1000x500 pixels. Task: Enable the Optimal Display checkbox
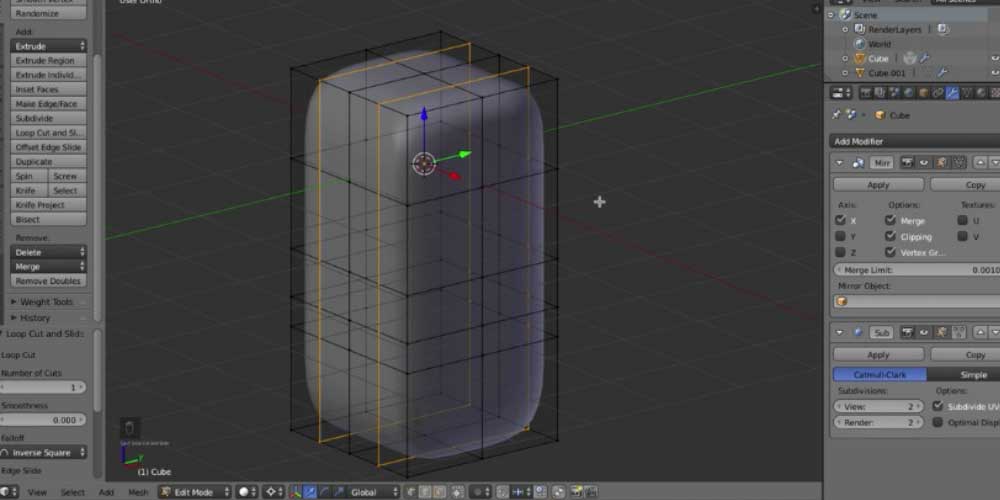[938, 423]
